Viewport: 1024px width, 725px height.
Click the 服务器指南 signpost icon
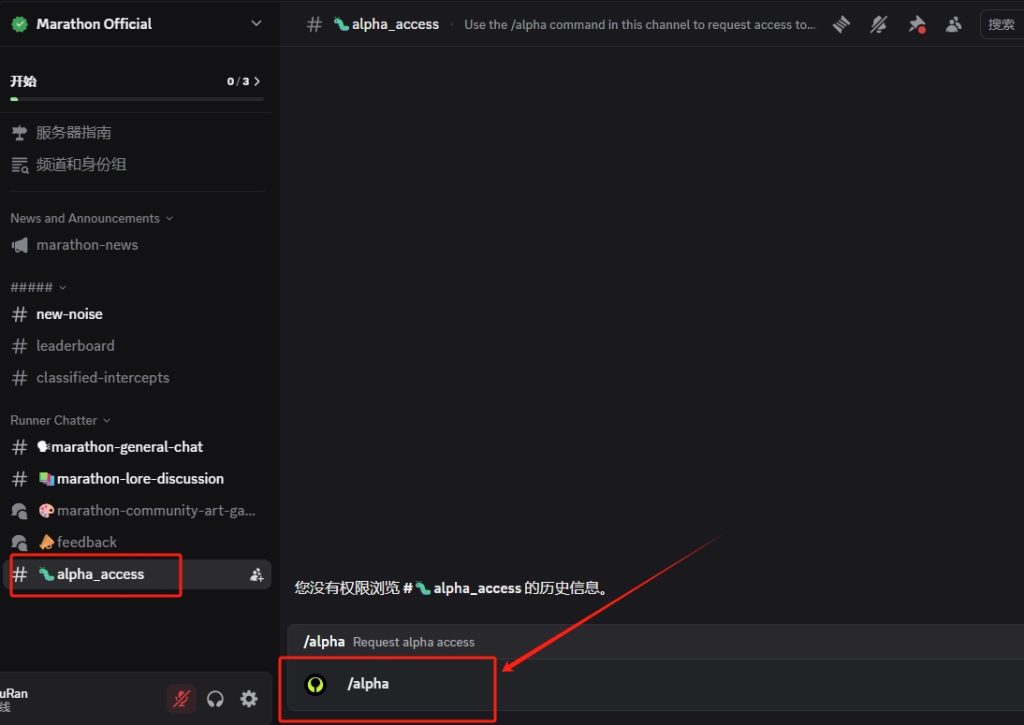point(20,133)
